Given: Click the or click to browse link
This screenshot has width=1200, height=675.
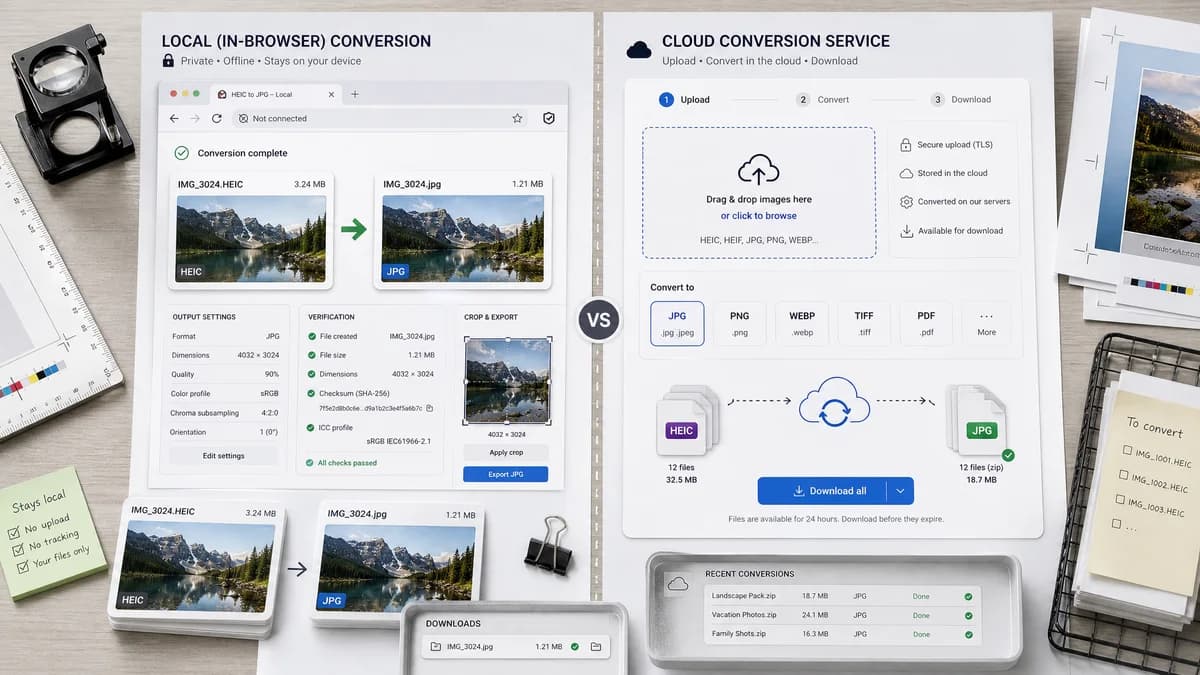Looking at the screenshot, I should [759, 216].
